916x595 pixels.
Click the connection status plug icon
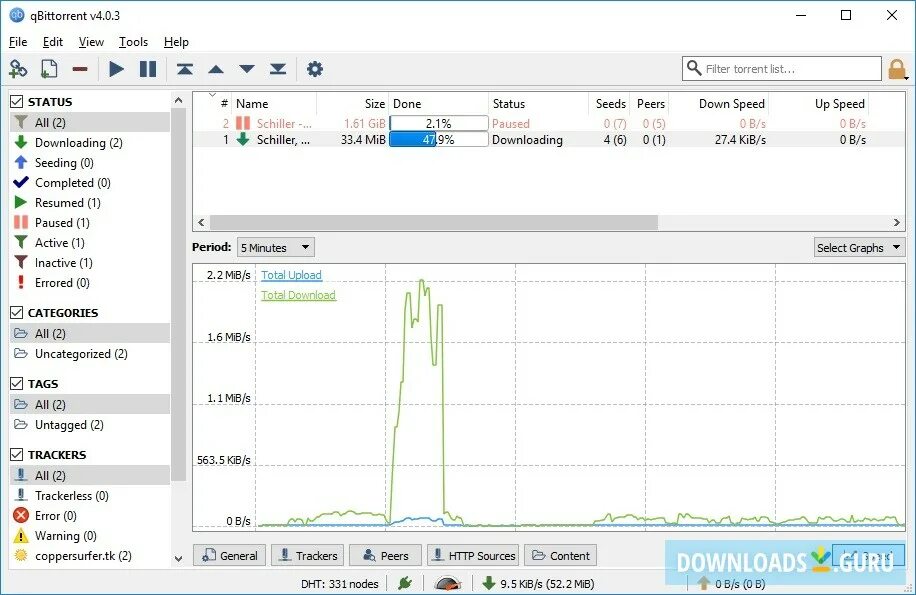[x=405, y=583]
